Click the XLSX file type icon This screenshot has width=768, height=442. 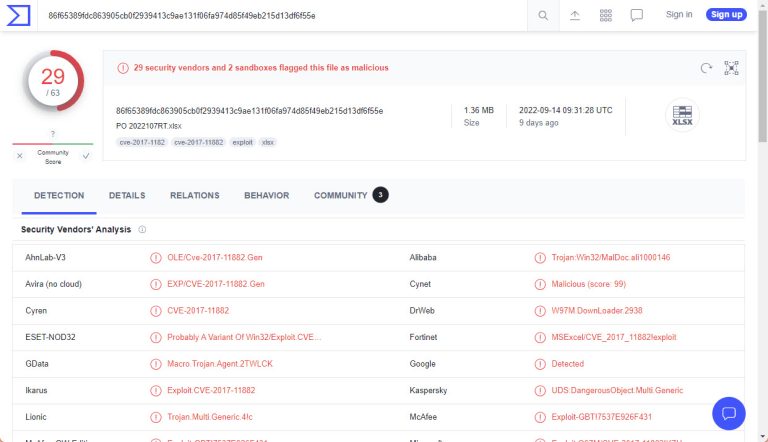(x=682, y=116)
